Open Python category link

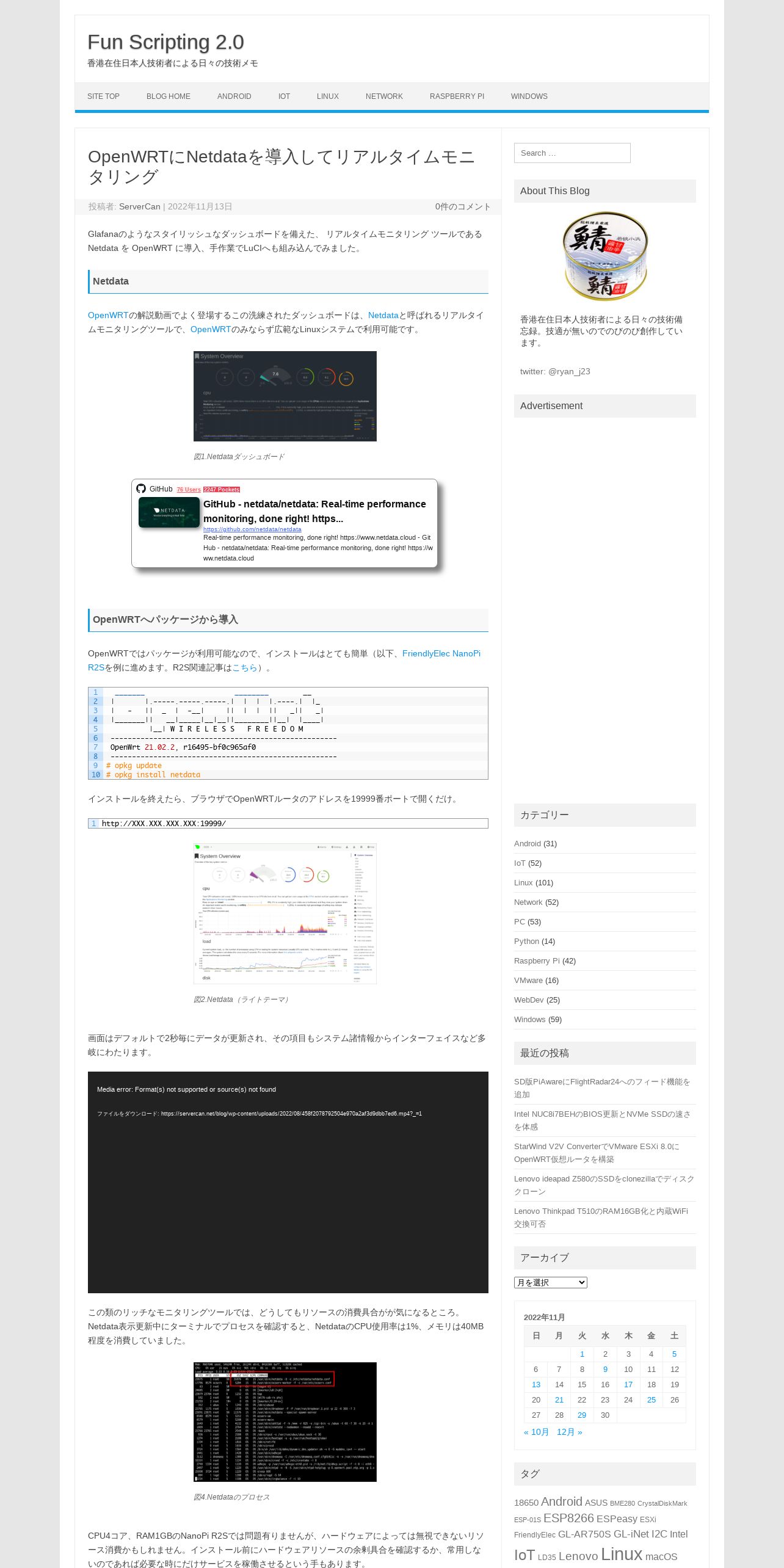[x=526, y=942]
